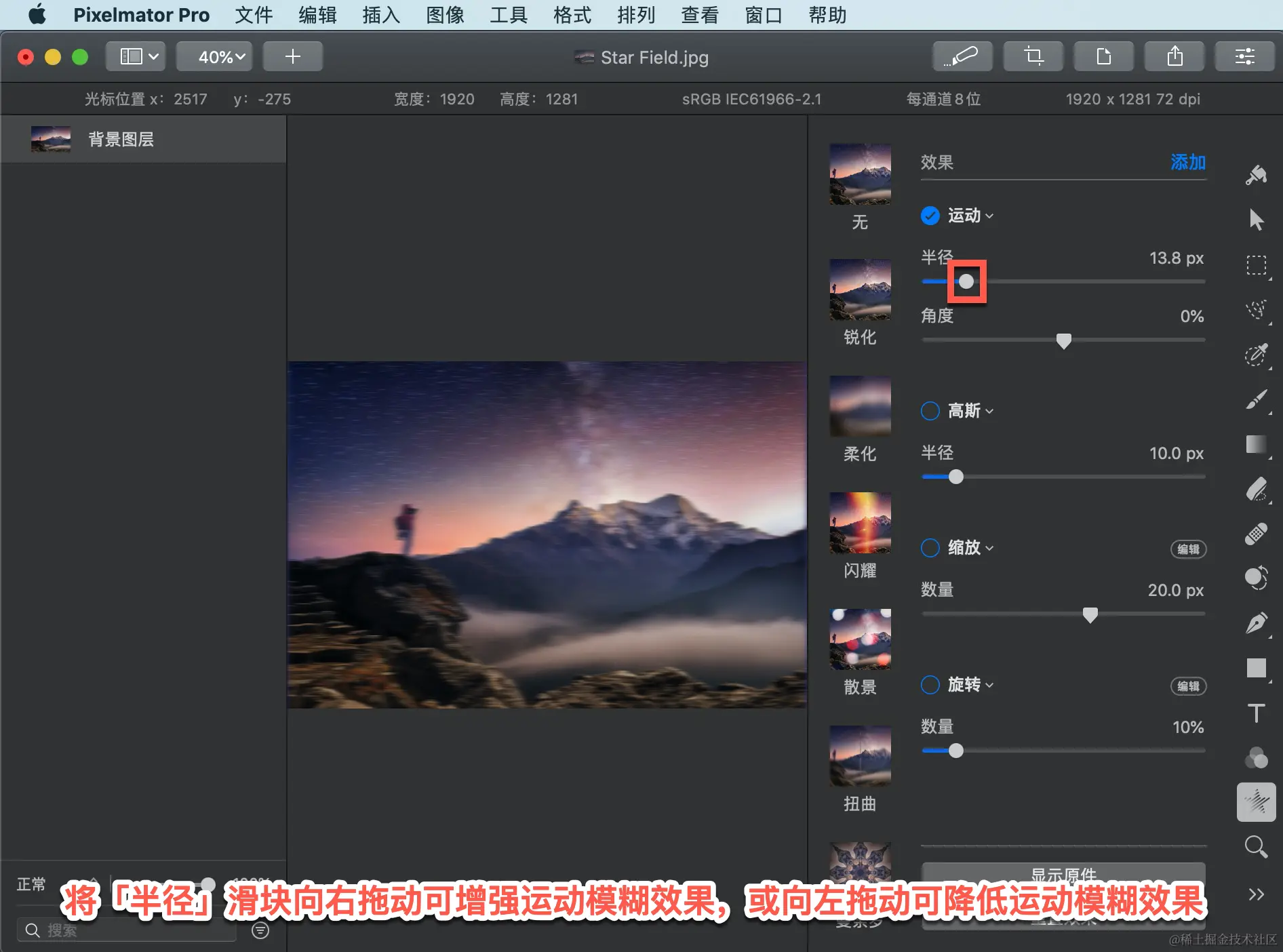Activate the Paint brush tool
The height and width of the screenshot is (952, 1283).
[x=1256, y=399]
